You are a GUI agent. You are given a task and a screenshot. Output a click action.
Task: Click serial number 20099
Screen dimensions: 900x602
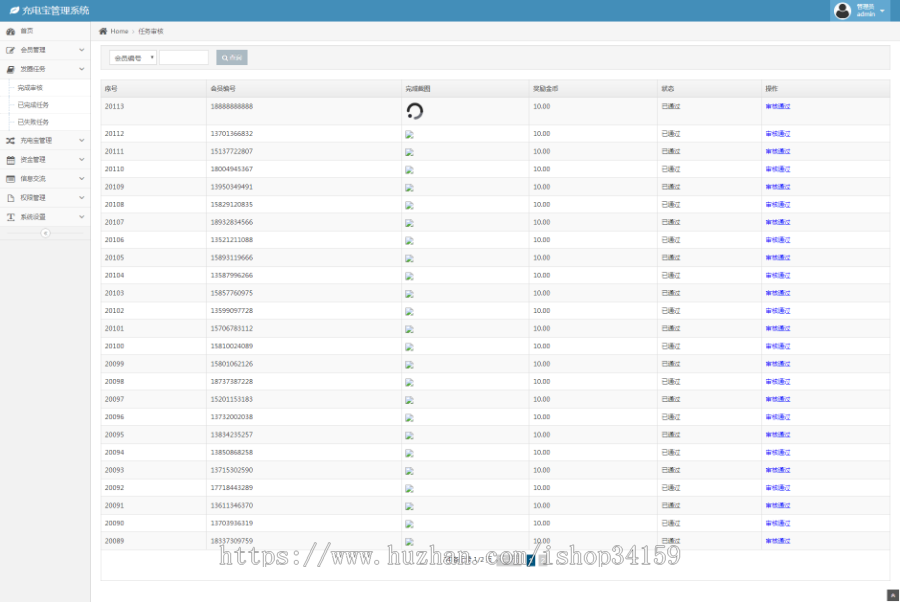coord(114,364)
